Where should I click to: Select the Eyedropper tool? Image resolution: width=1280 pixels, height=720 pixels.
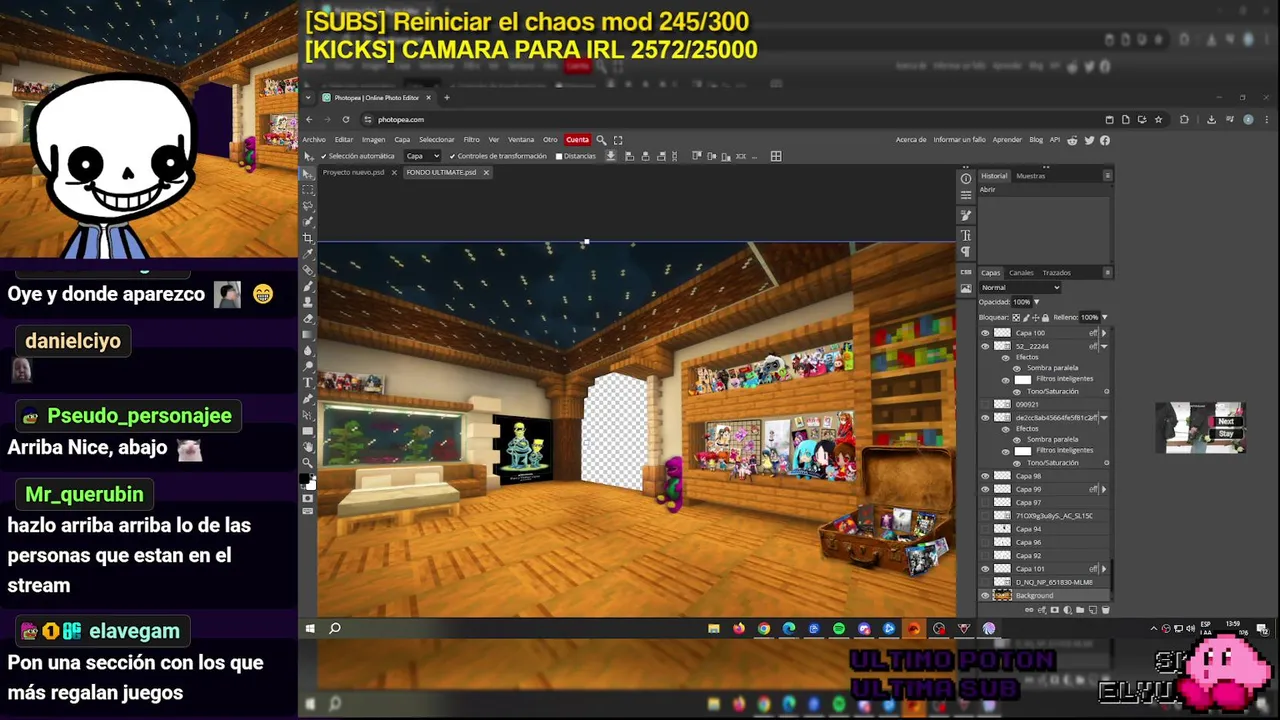pos(308,255)
